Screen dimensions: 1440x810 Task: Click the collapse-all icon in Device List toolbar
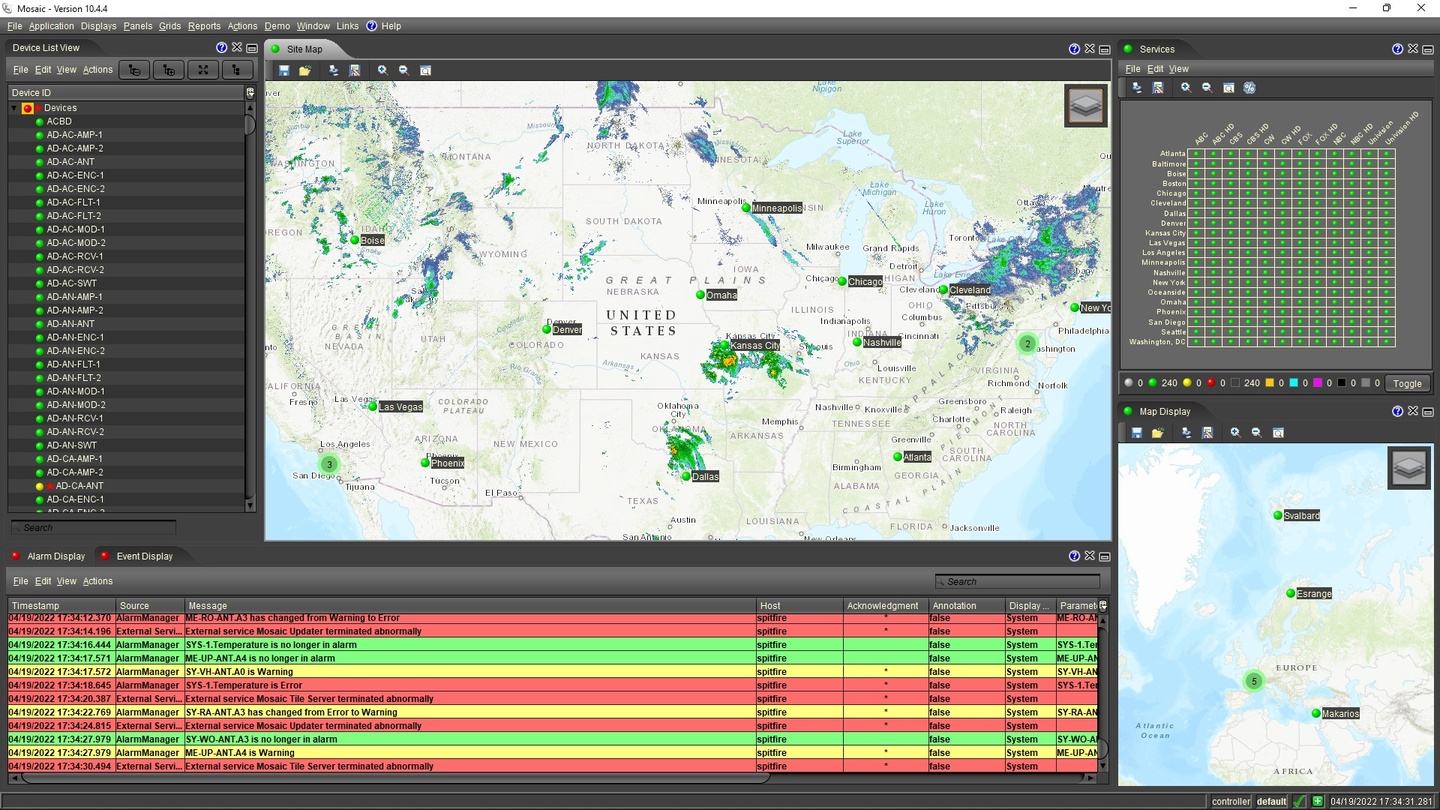136,69
